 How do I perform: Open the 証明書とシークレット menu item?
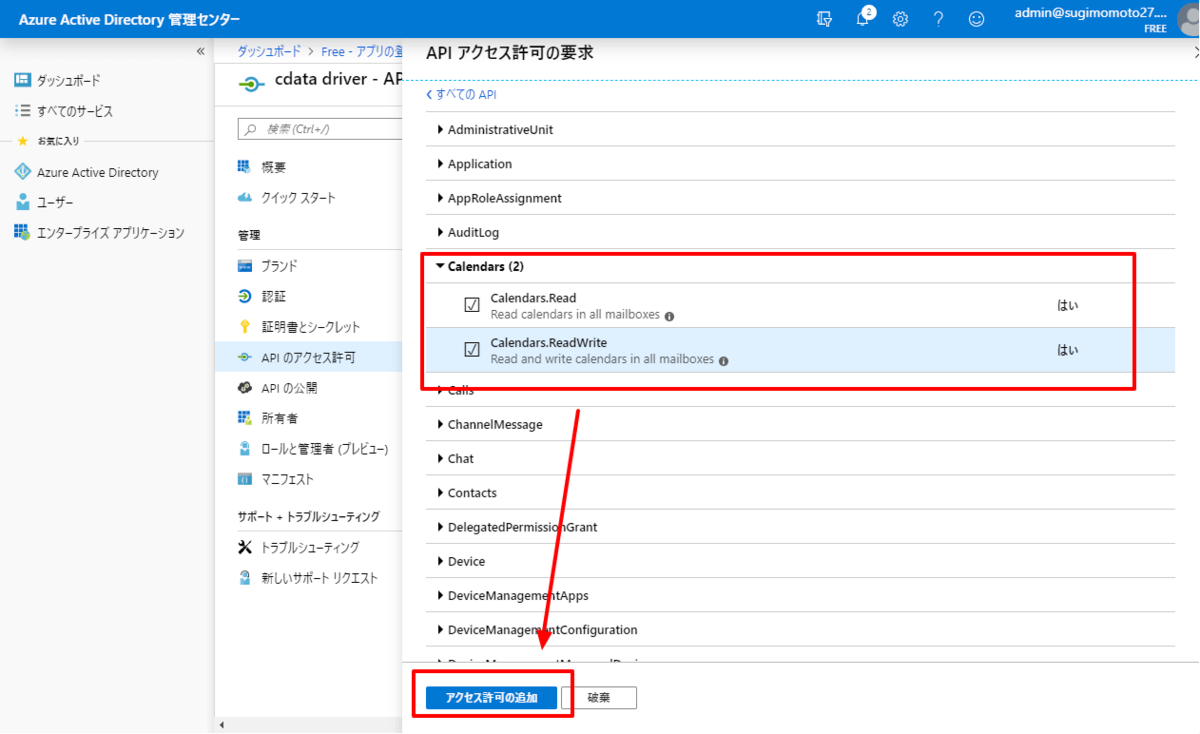pos(310,327)
